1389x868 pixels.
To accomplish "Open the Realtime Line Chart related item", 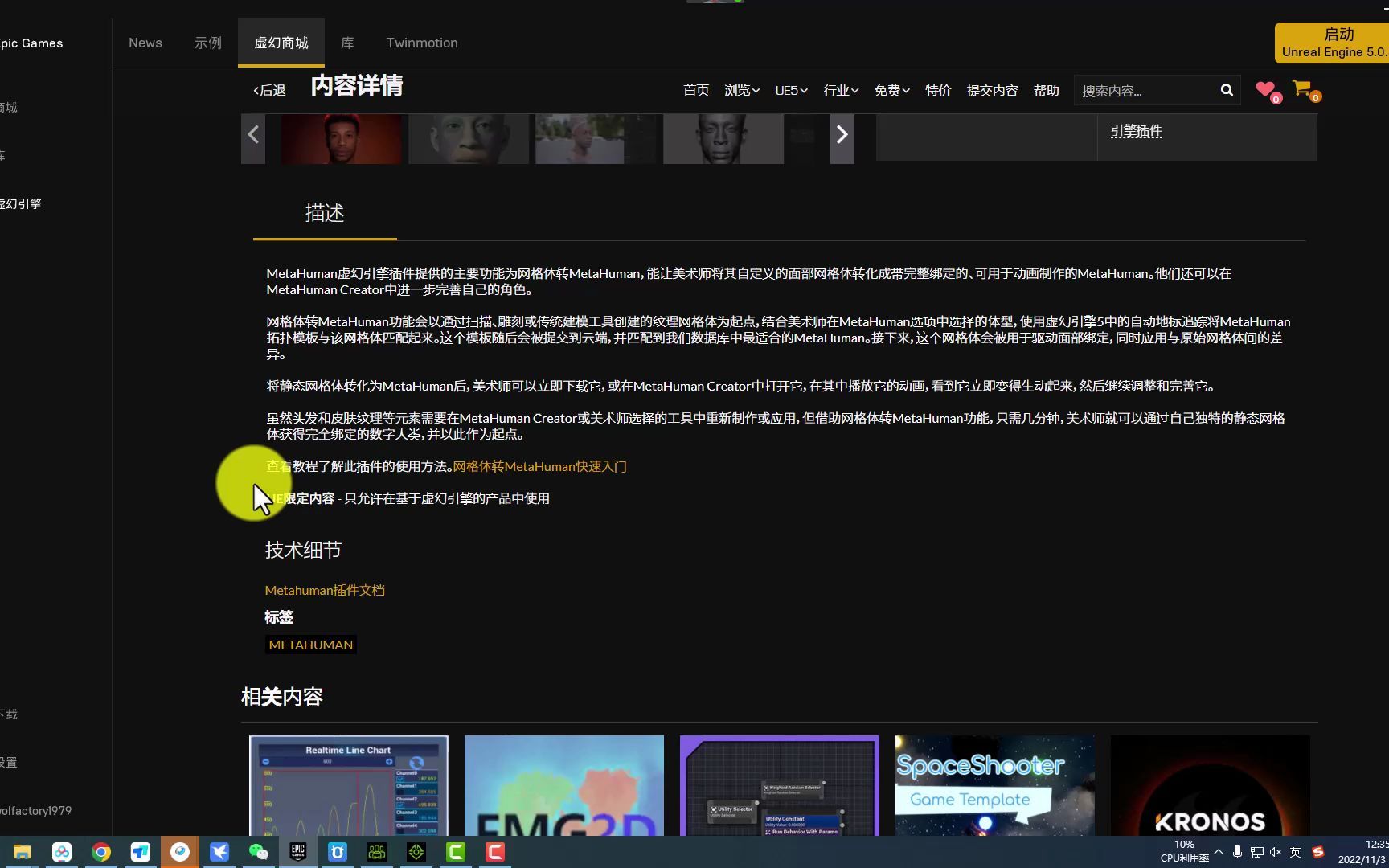I will 349,785.
